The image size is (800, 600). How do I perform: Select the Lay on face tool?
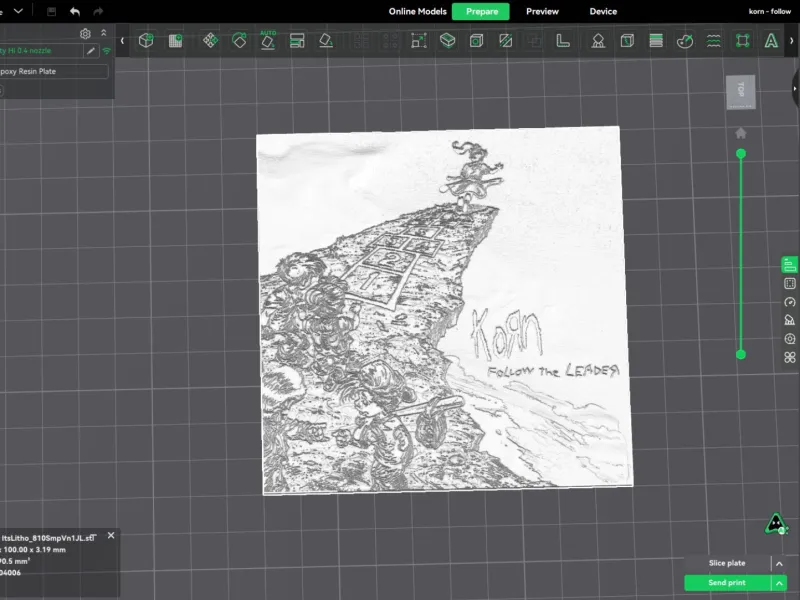447,40
